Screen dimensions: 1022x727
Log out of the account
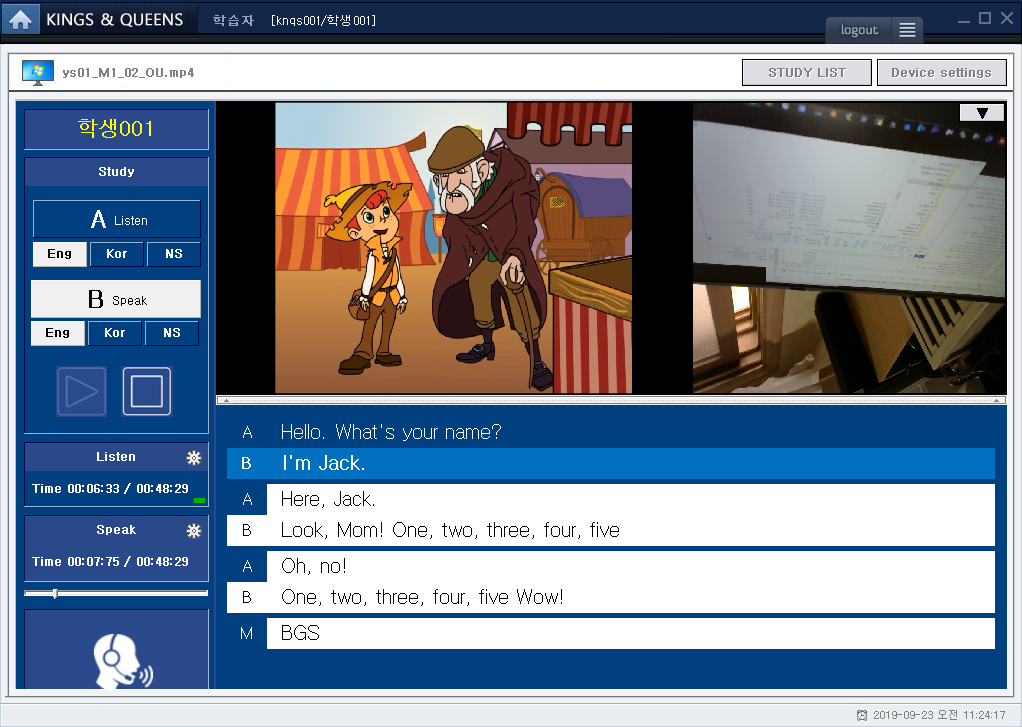point(859,30)
